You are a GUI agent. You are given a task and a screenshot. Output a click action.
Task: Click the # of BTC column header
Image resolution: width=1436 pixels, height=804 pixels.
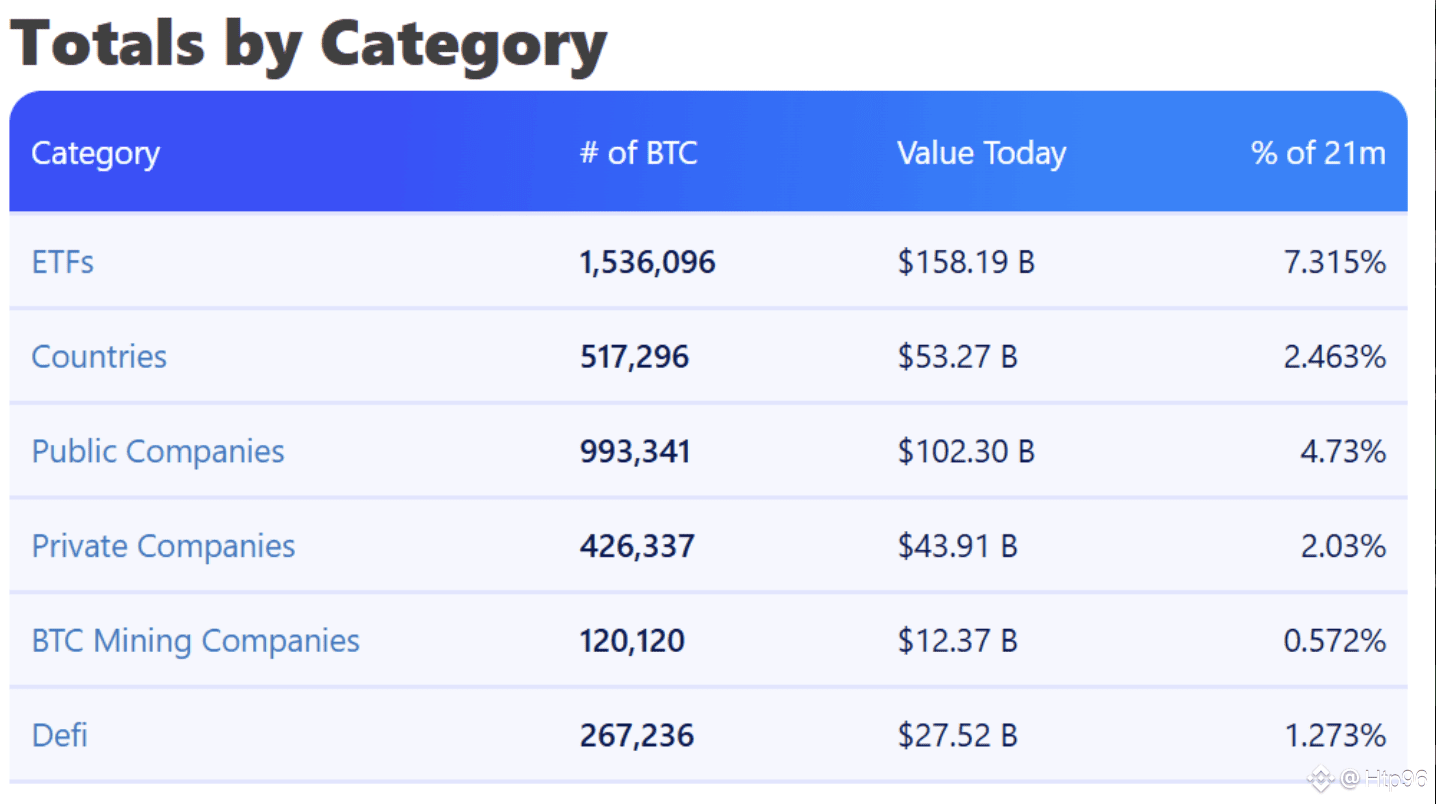[x=638, y=153]
